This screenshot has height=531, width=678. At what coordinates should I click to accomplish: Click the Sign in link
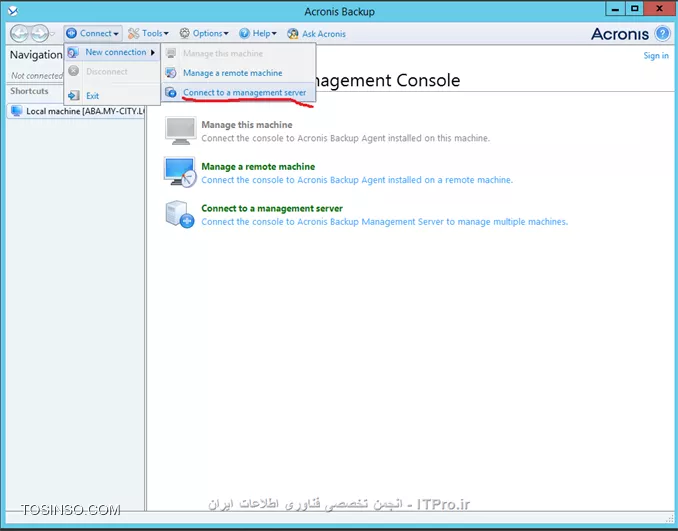656,55
